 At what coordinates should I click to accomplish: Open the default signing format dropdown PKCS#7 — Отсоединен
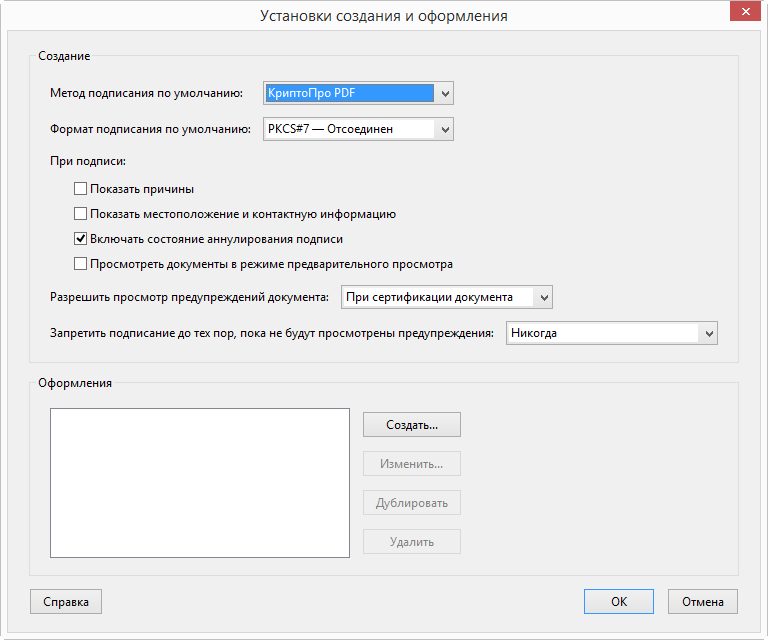[x=358, y=129]
